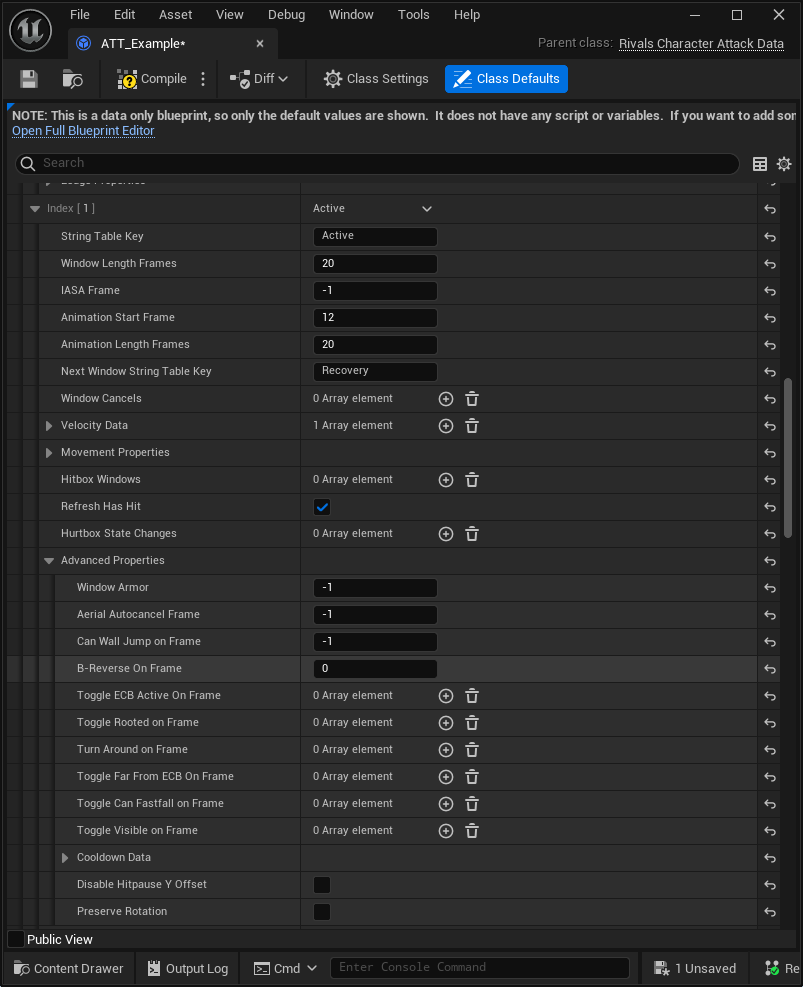Open the Asset menu

(175, 14)
